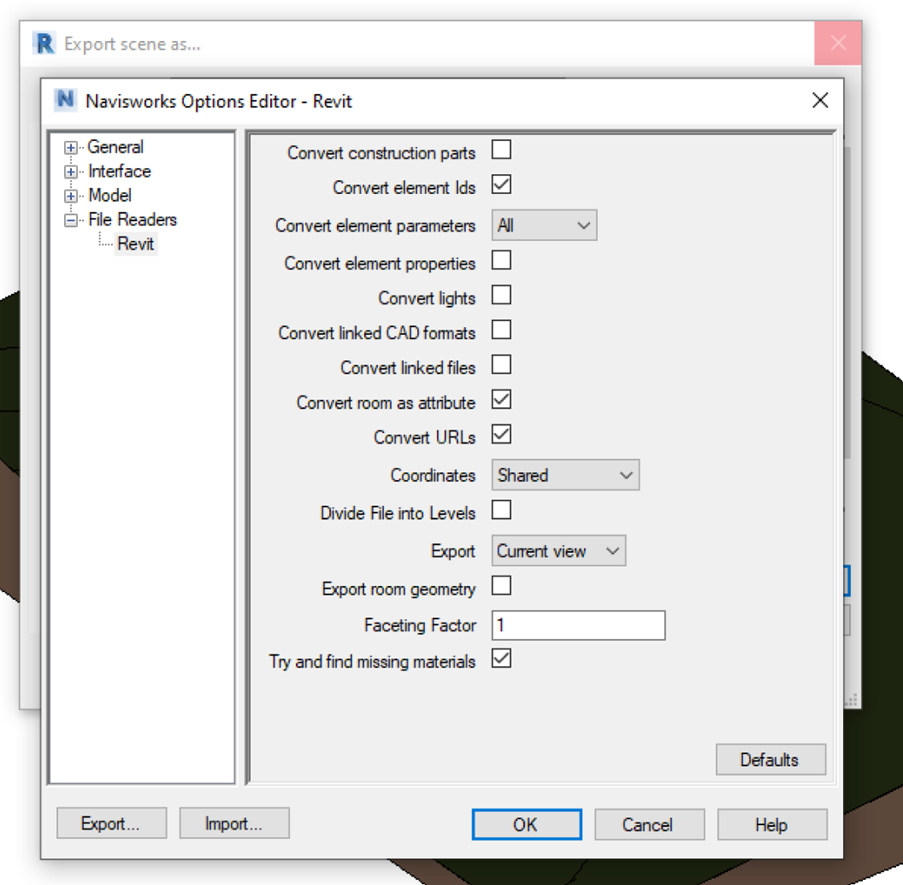Viewport: 903px width, 885px height.
Task: Open the Coordinates dropdown set to Shared
Action: 565,475
